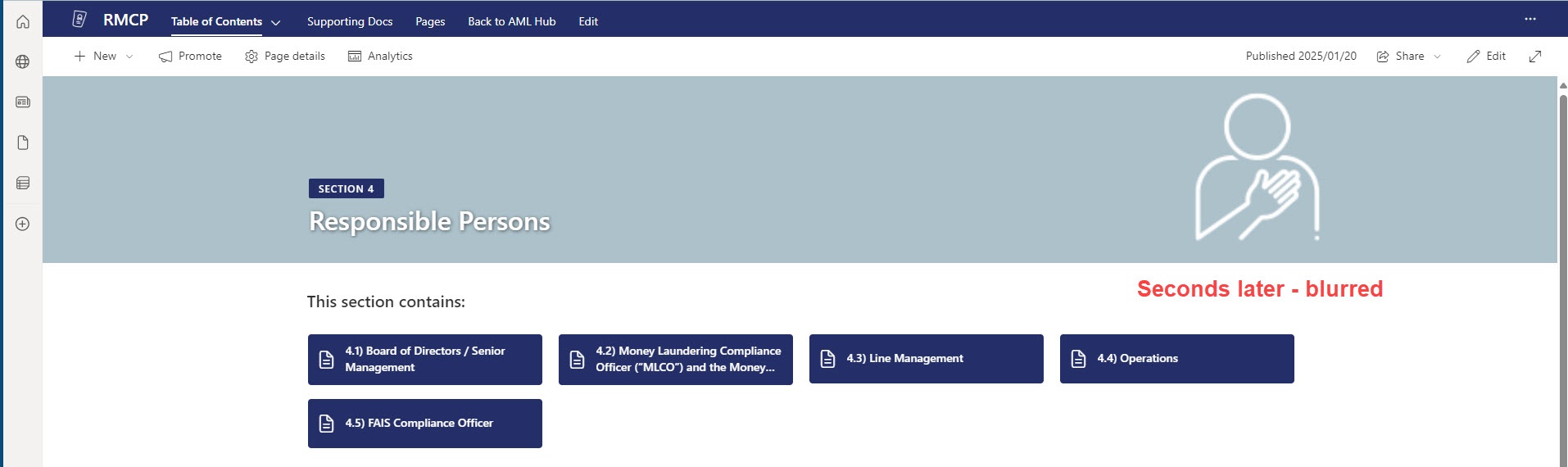Open 4.1) Board of Directors / Senior Management link
This screenshot has height=467, width=1568.
tap(425, 359)
